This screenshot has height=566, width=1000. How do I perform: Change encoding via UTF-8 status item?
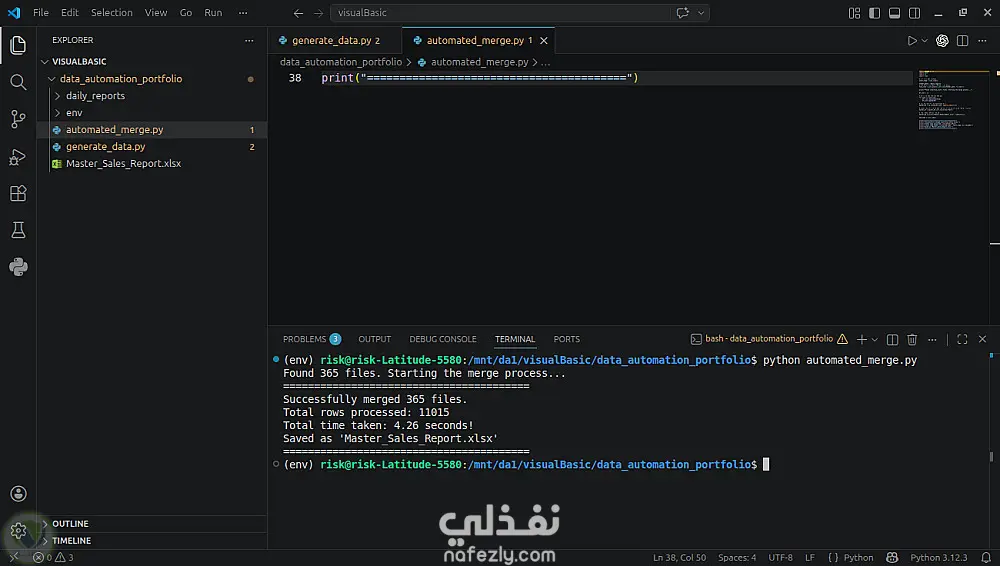point(780,558)
